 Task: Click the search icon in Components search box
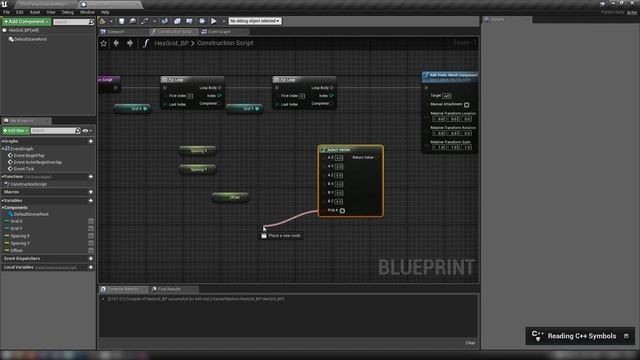91,22
